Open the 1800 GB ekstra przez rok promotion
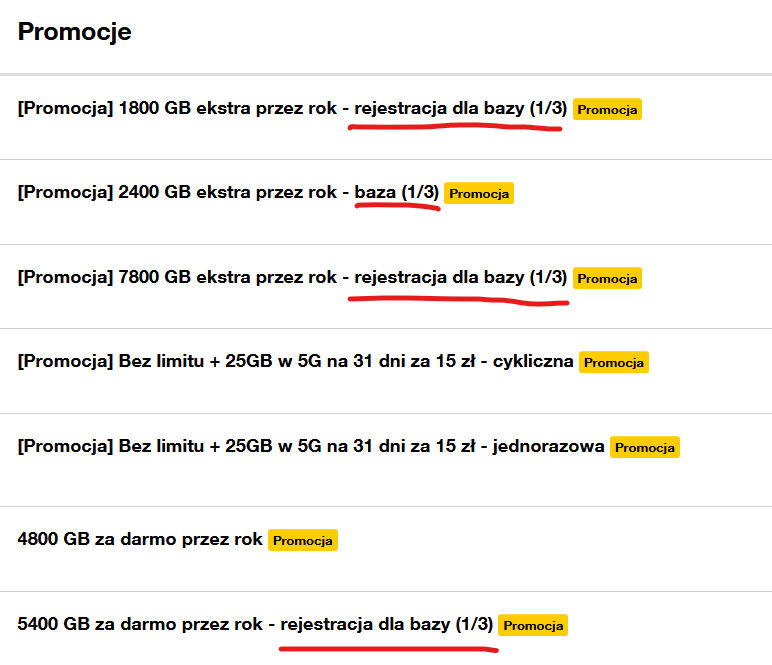Image resolution: width=772 pixels, height=665 pixels. [x=180, y=109]
